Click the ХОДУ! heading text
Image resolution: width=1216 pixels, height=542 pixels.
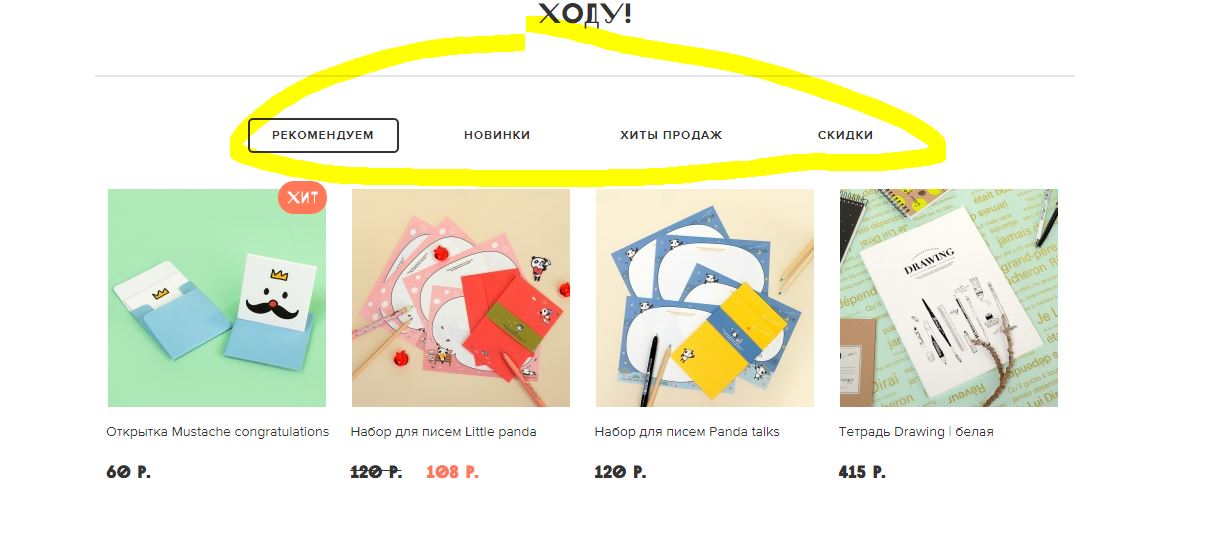tap(585, 14)
